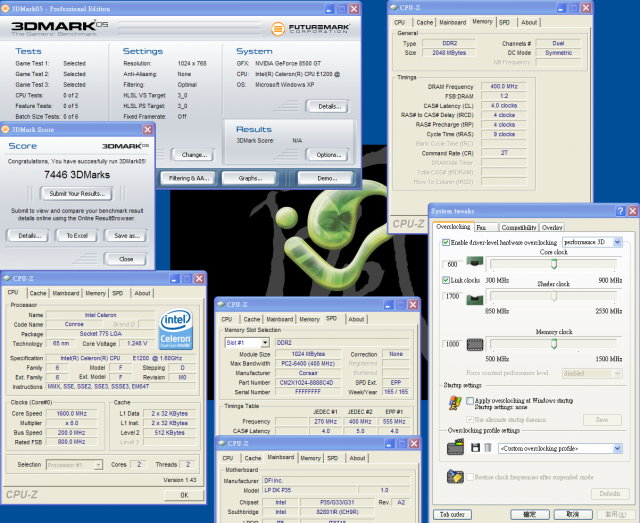Enable driver-level hardware overclocking checkbox

tap(446, 243)
